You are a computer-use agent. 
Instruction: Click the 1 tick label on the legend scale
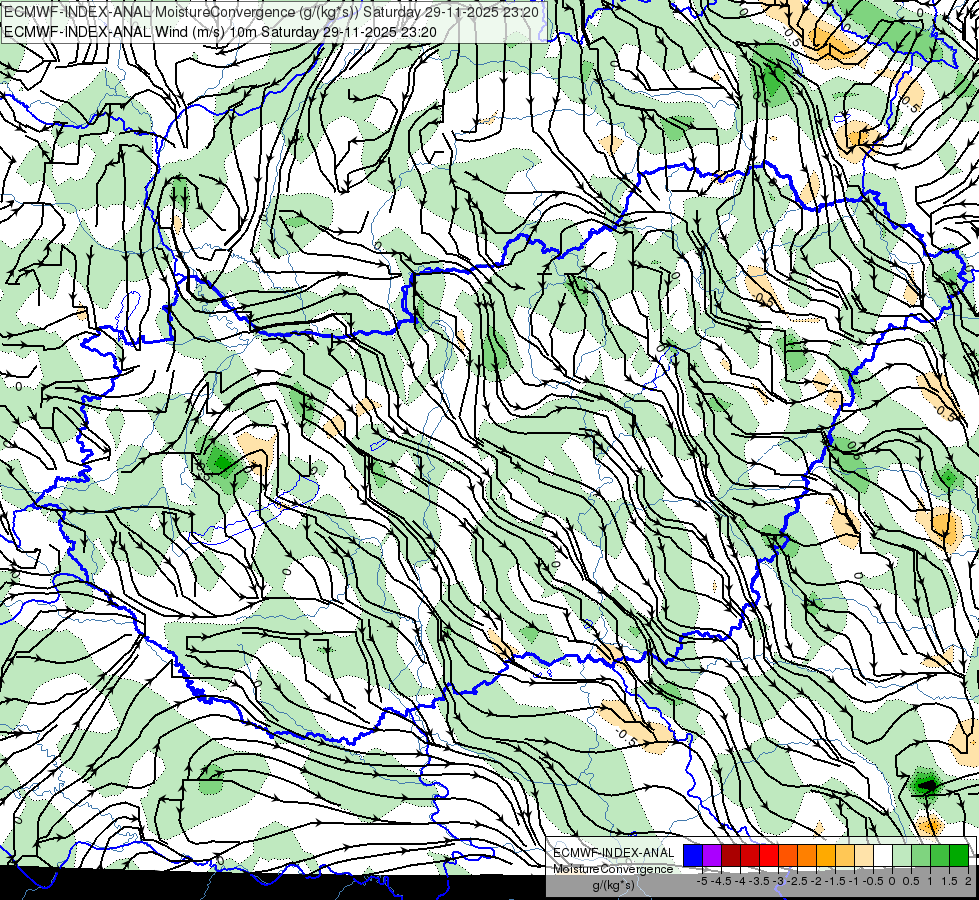(x=930, y=881)
